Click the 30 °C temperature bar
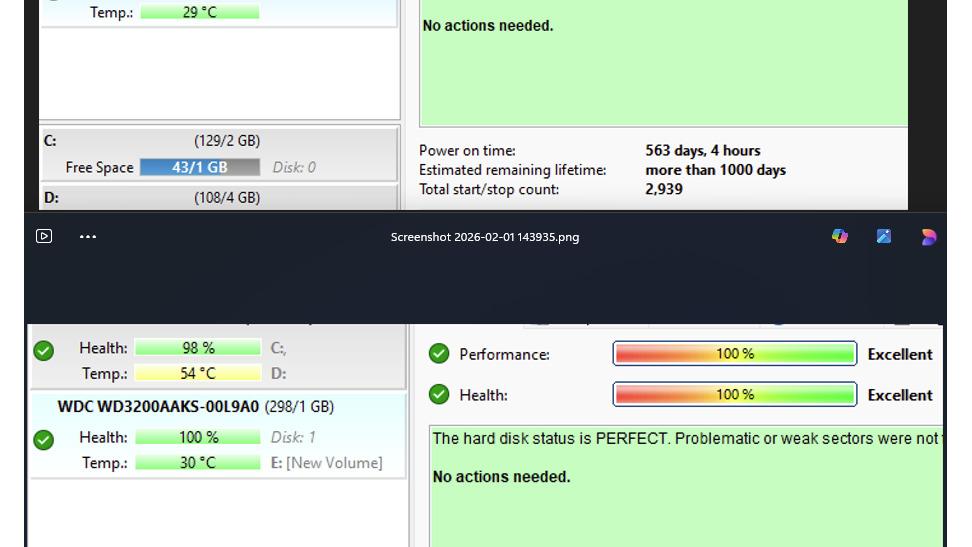 tap(198, 463)
